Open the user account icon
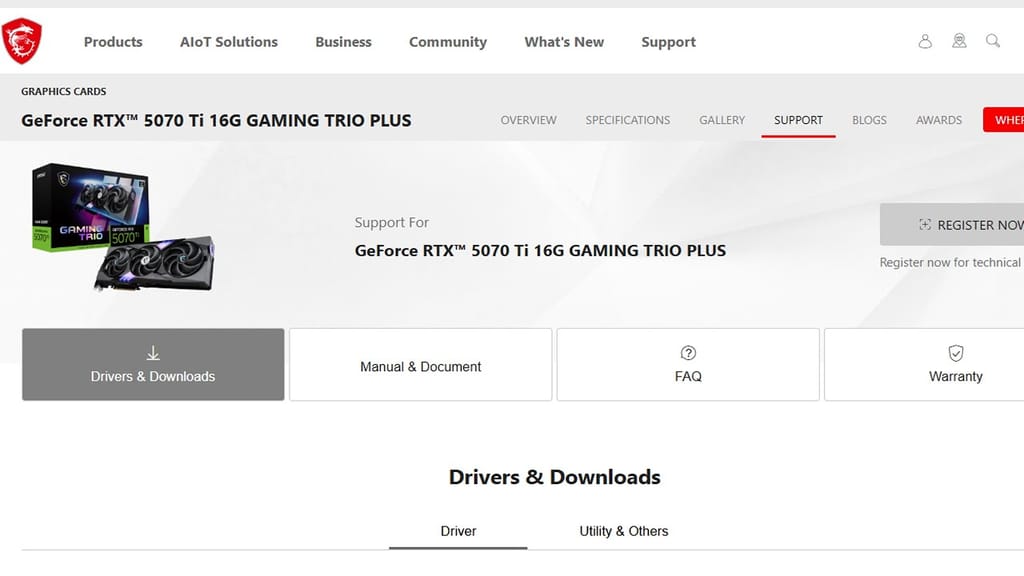The image size is (1024, 576). (925, 42)
